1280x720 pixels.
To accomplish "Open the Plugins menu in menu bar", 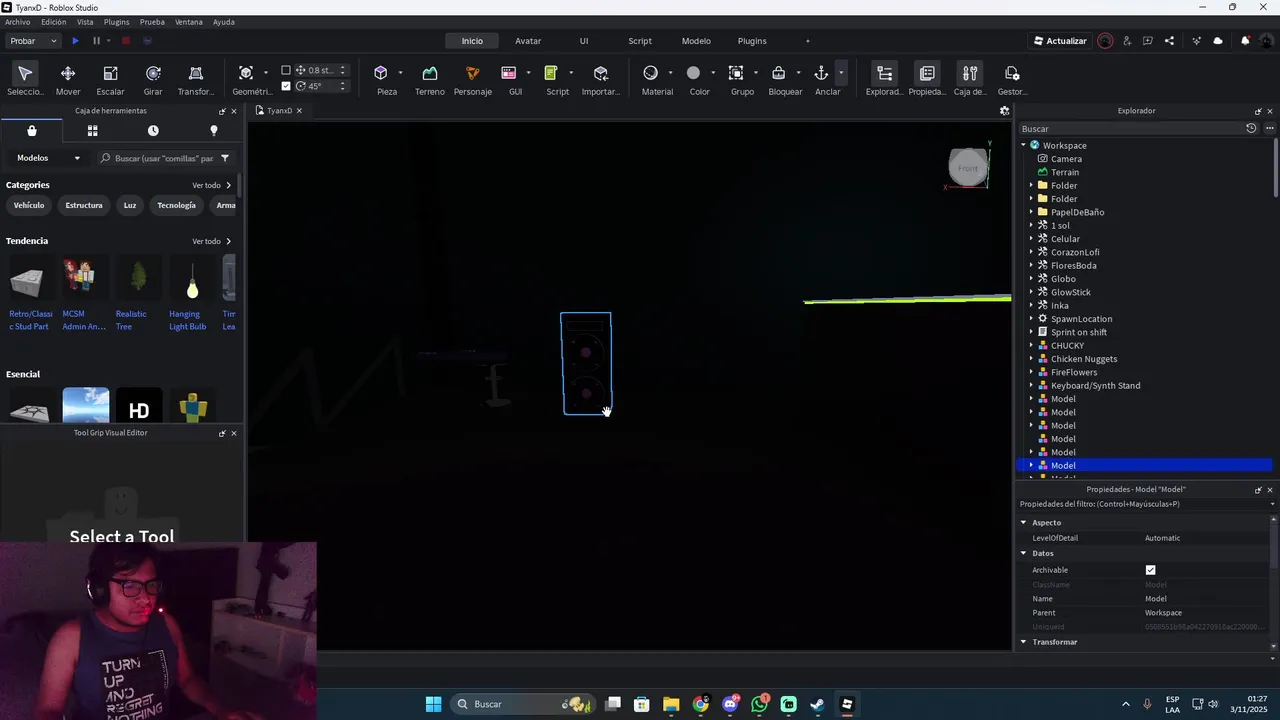I will (116, 21).
